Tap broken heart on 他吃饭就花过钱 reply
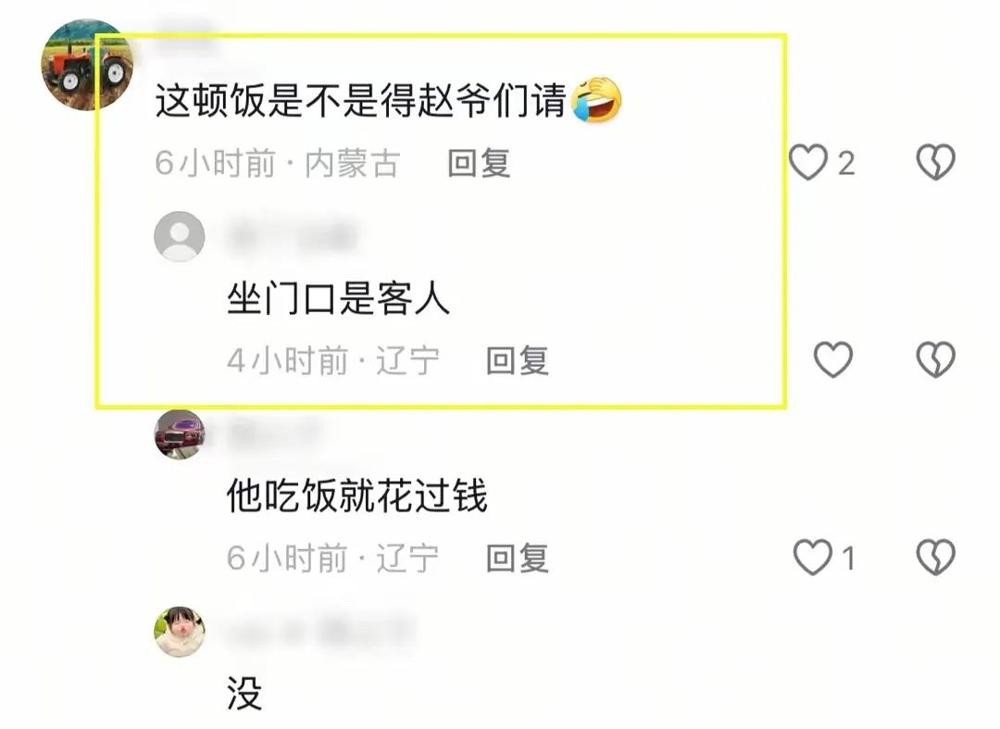 [936, 557]
